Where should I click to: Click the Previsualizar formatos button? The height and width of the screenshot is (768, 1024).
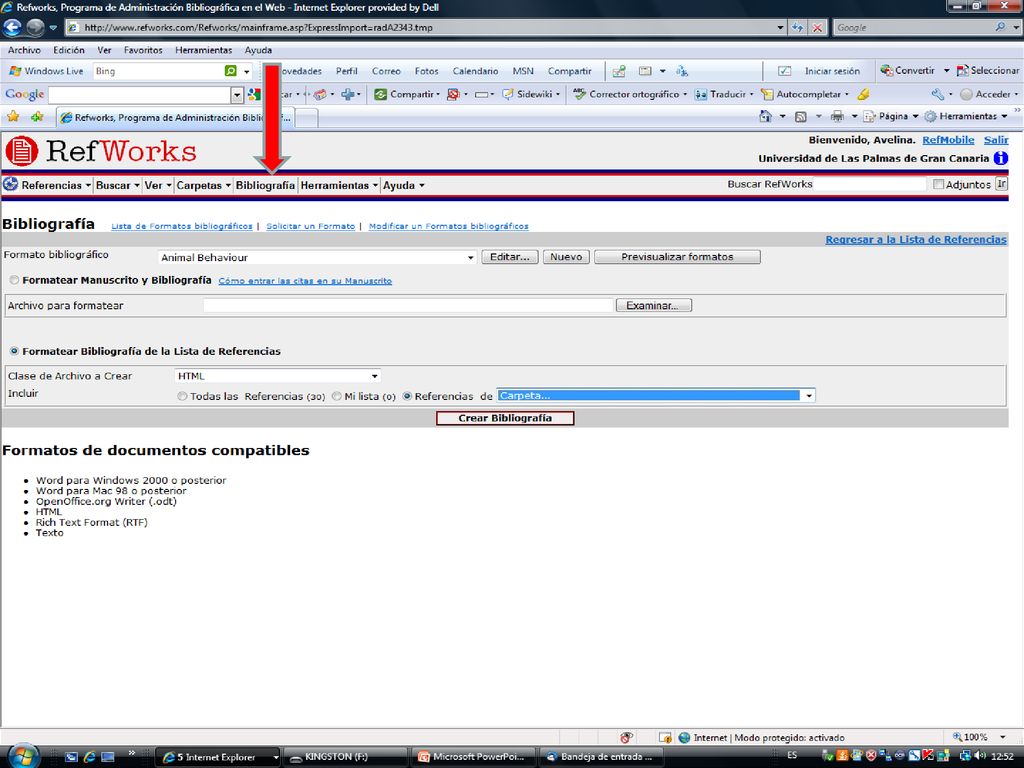677,257
